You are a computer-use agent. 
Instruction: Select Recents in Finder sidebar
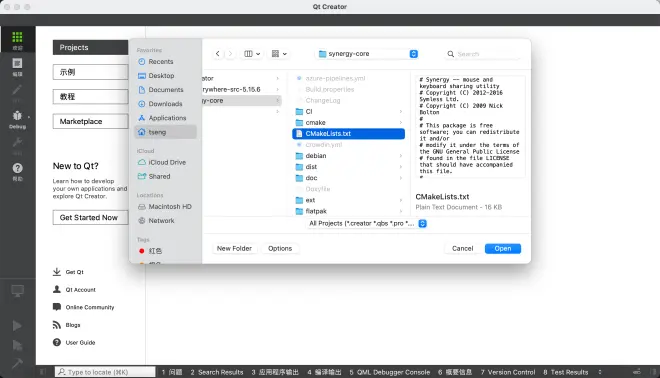[165, 61]
